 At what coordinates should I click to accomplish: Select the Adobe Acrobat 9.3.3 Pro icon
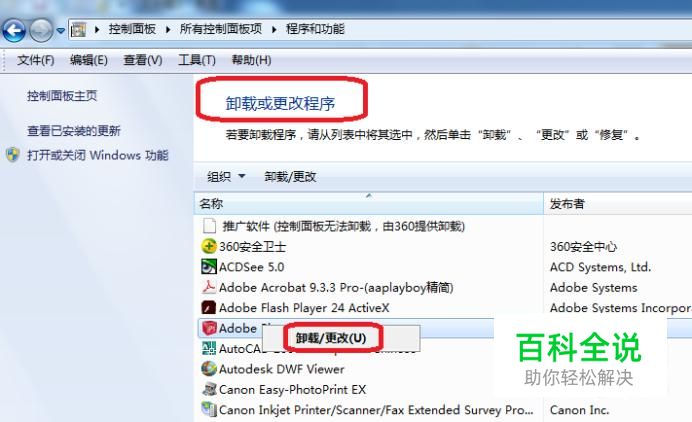point(208,287)
